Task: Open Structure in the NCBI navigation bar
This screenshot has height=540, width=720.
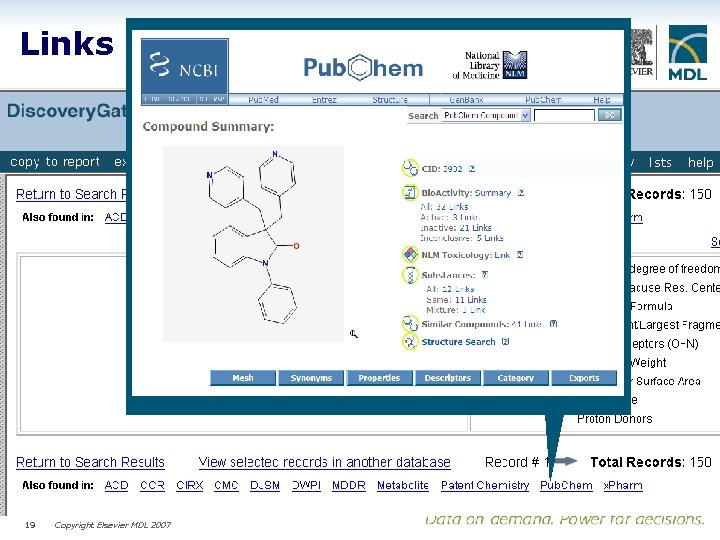Action: tap(390, 100)
